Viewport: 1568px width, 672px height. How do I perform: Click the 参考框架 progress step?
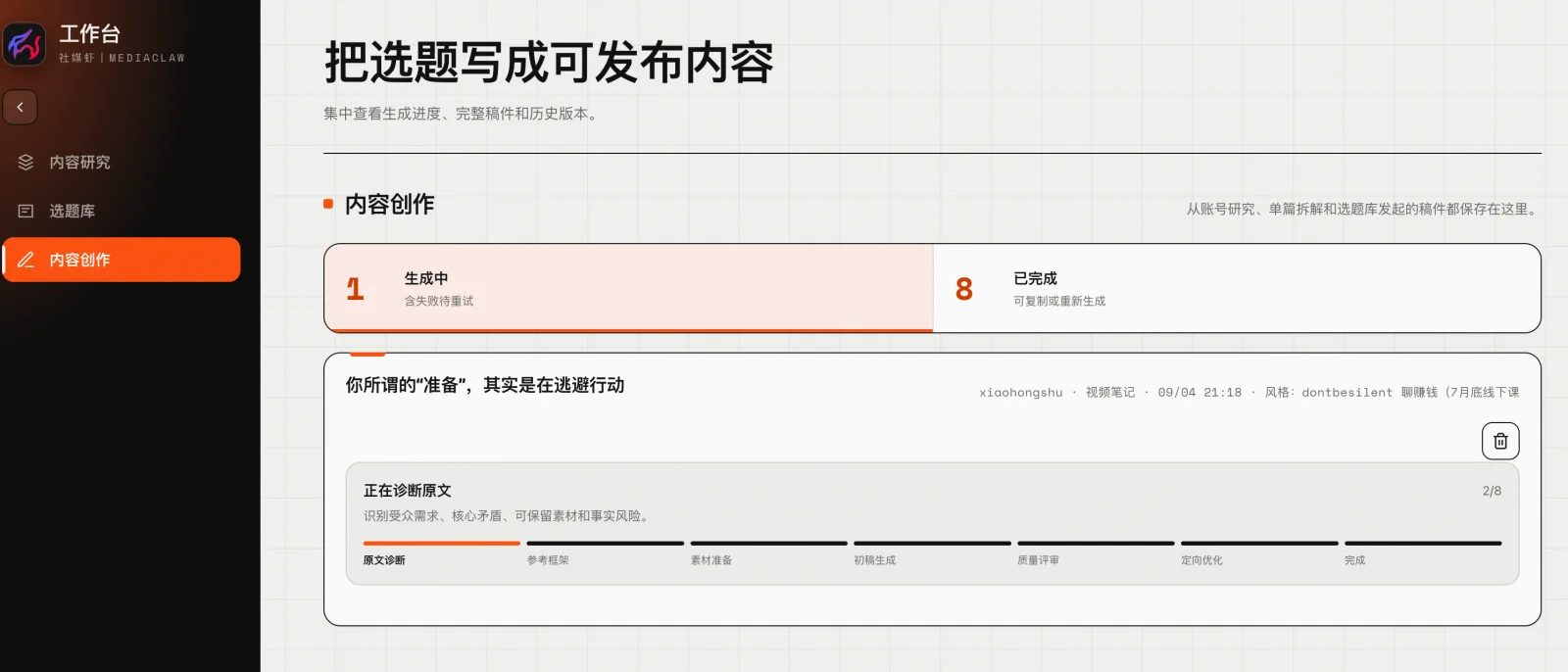(605, 553)
